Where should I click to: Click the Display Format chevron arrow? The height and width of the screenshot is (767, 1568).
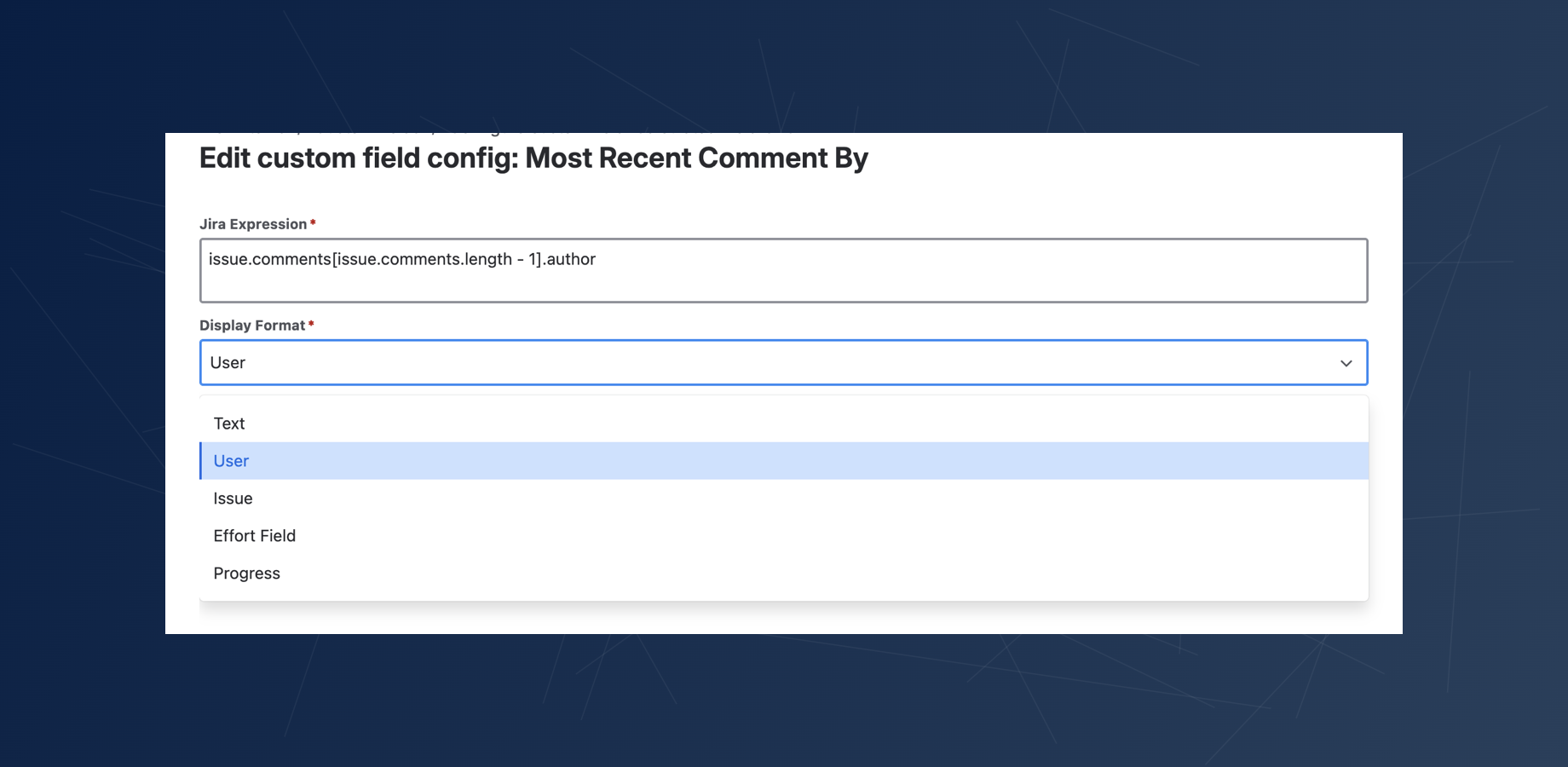pos(1346,363)
